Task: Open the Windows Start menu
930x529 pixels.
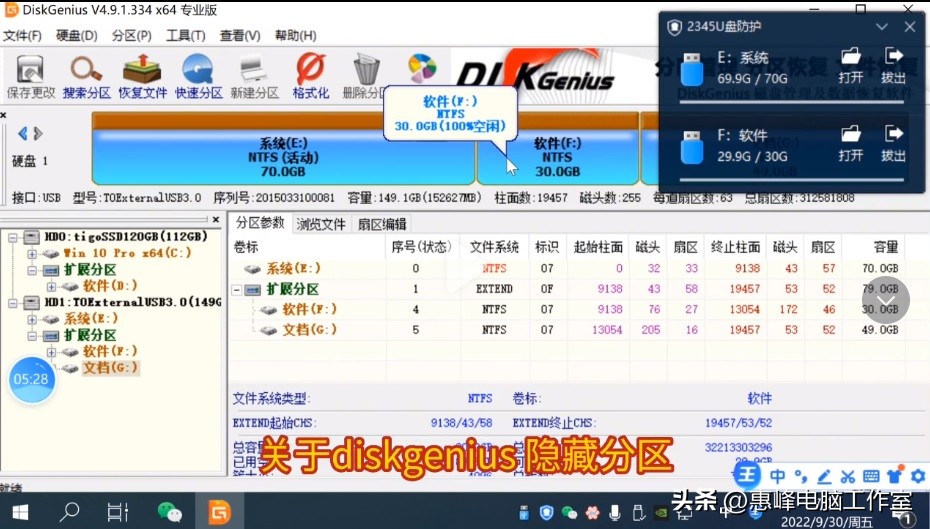Action: [20, 512]
